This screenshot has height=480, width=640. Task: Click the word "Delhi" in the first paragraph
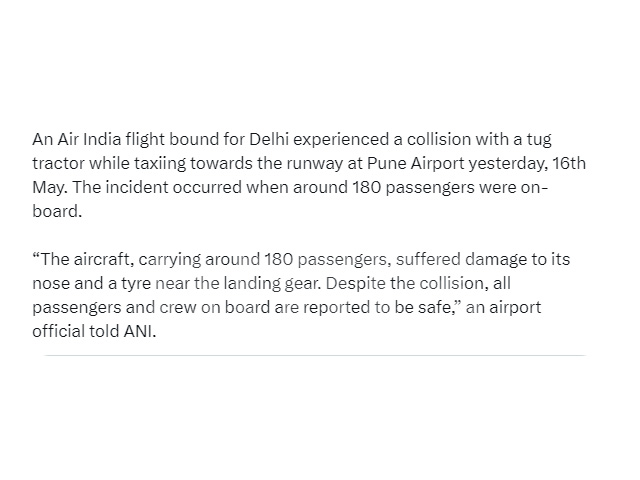point(269,140)
